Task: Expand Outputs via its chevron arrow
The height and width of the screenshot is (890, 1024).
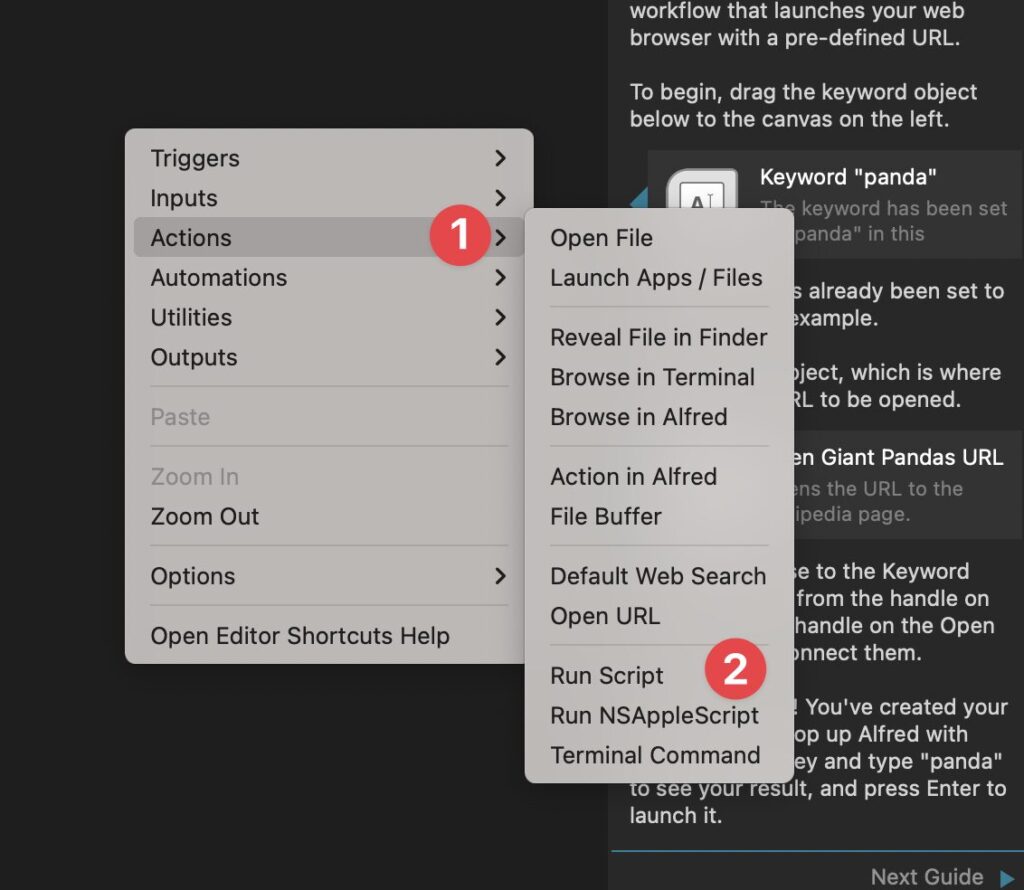Action: coord(500,357)
